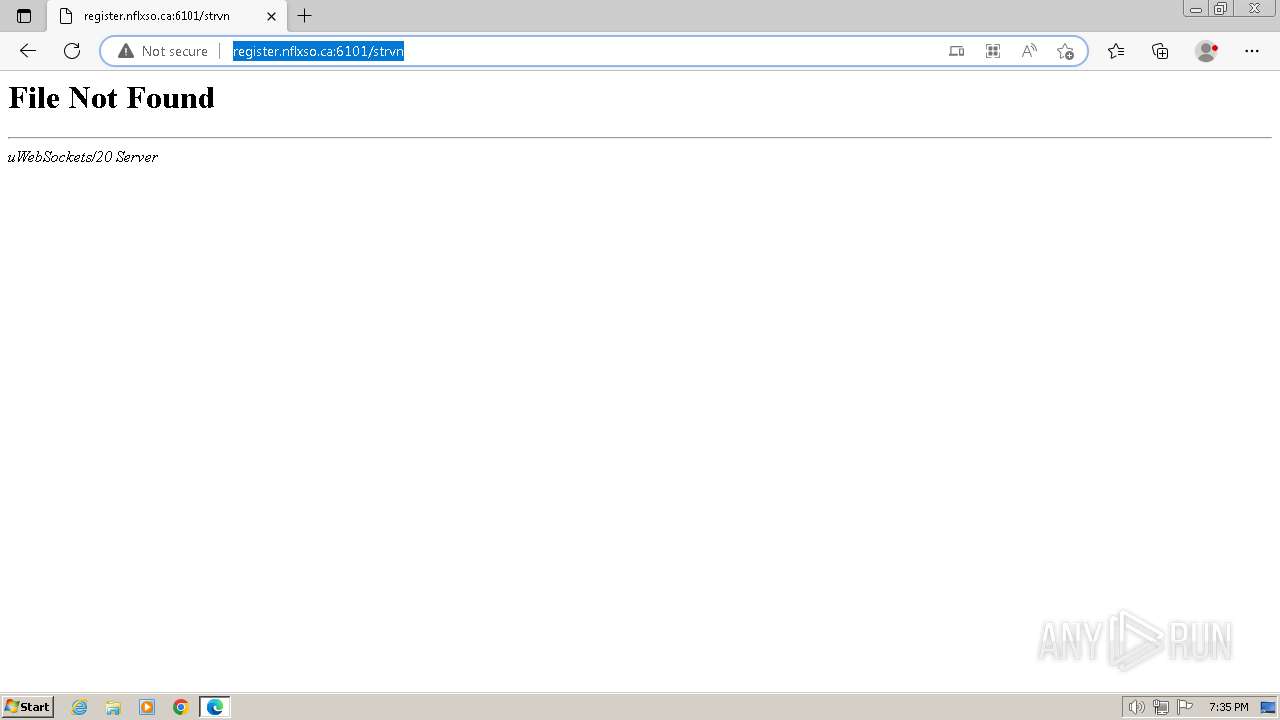
Task: Refresh the current page
Action: pos(72,51)
